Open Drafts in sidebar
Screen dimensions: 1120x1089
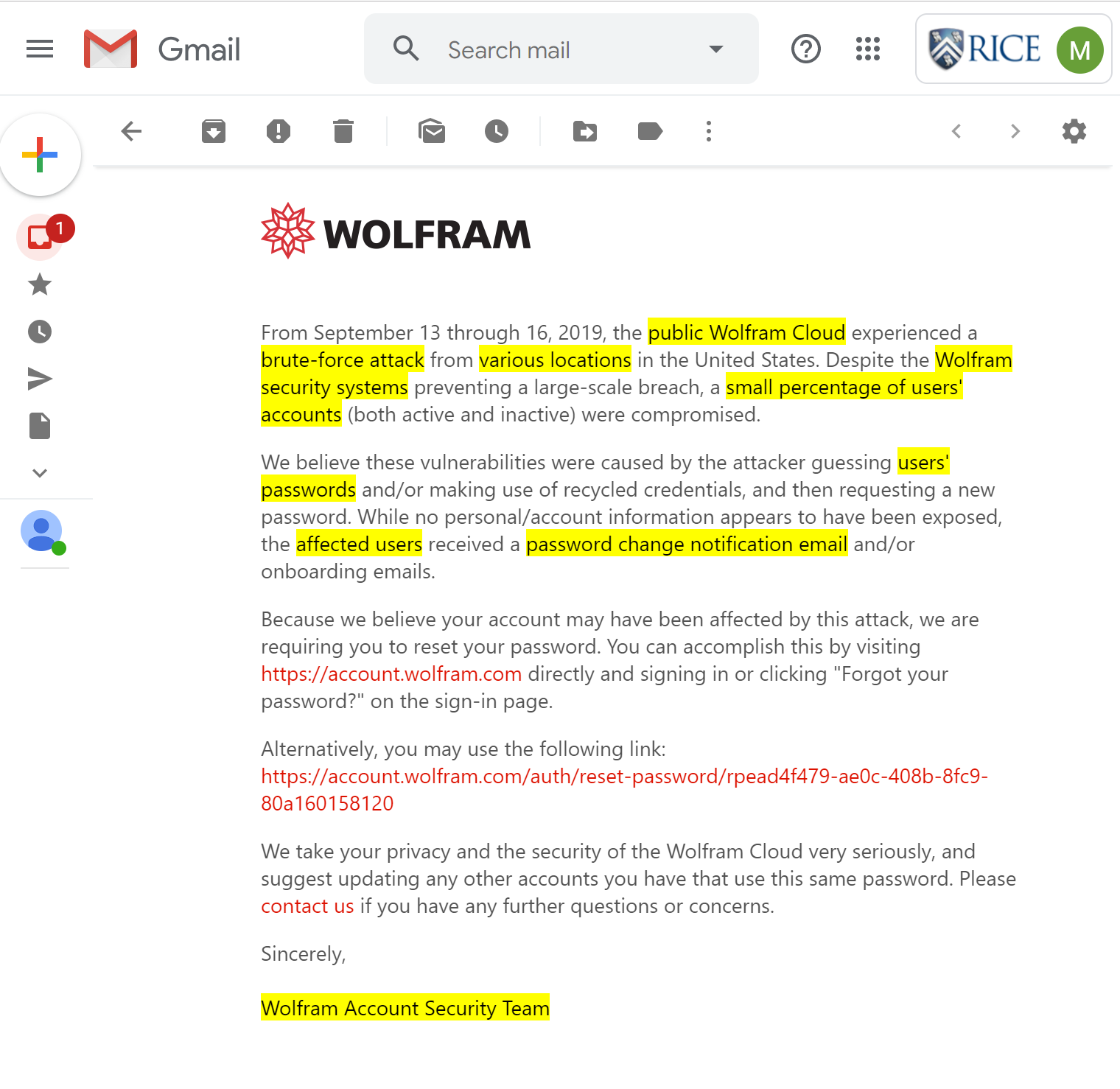click(x=40, y=426)
